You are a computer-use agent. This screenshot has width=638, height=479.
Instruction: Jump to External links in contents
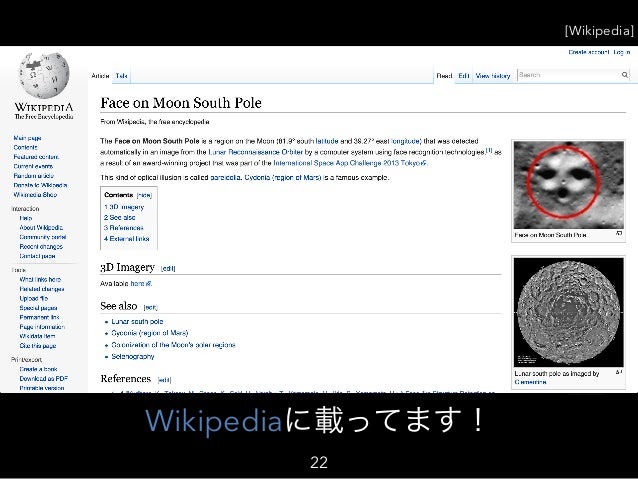pyautogui.click(x=127, y=239)
